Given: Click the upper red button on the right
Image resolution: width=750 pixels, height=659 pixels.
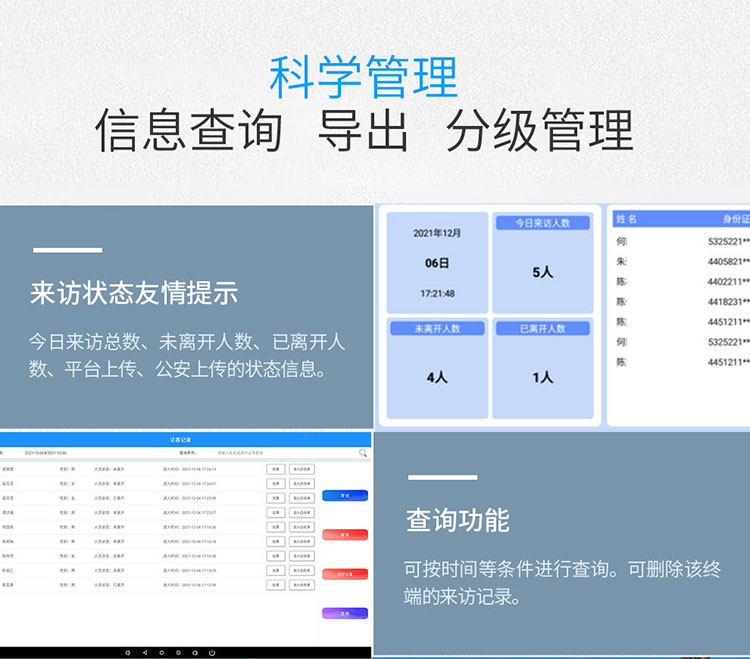Looking at the screenshot, I should pos(345,535).
